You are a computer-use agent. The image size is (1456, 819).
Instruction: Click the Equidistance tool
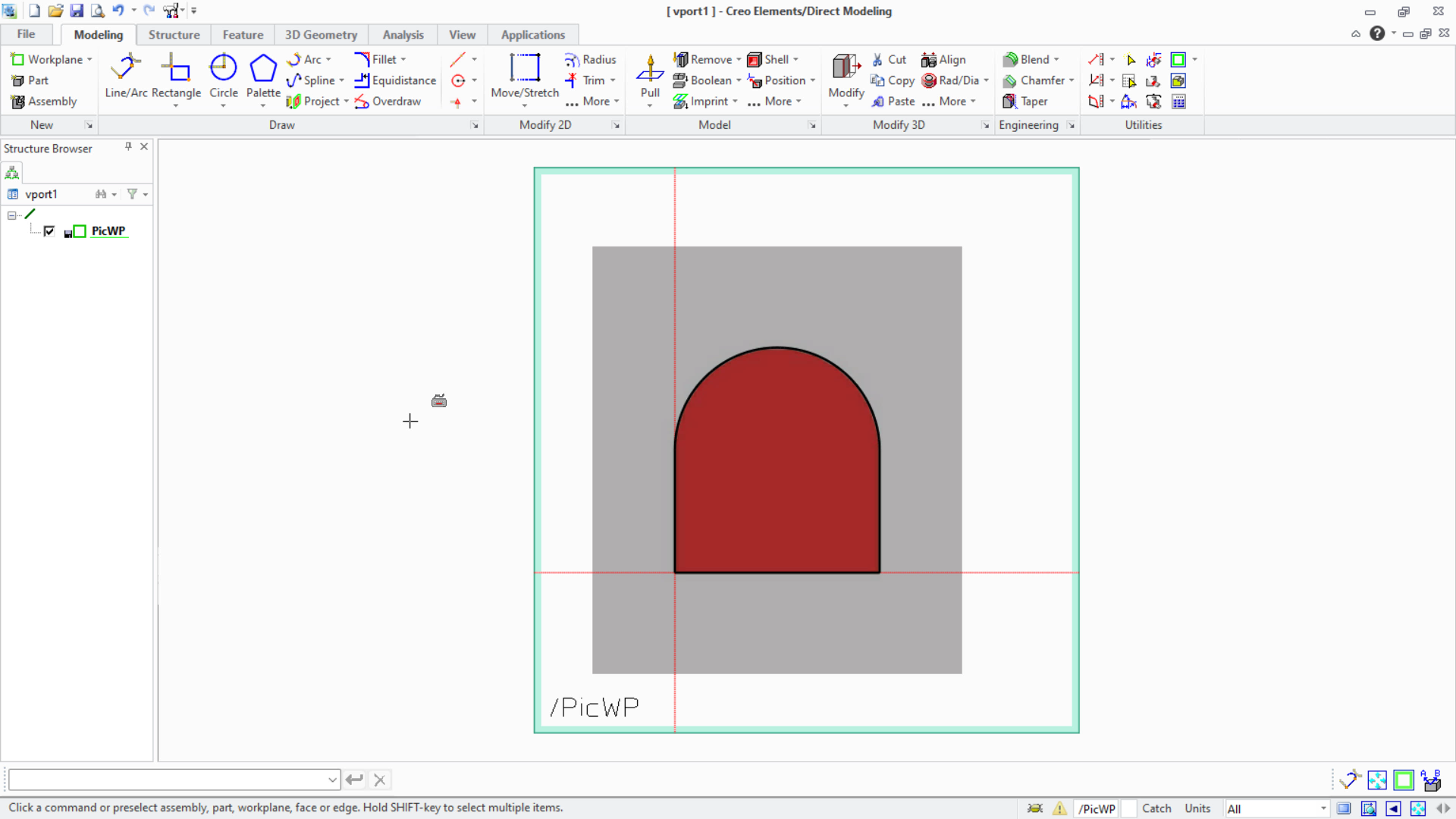click(395, 80)
